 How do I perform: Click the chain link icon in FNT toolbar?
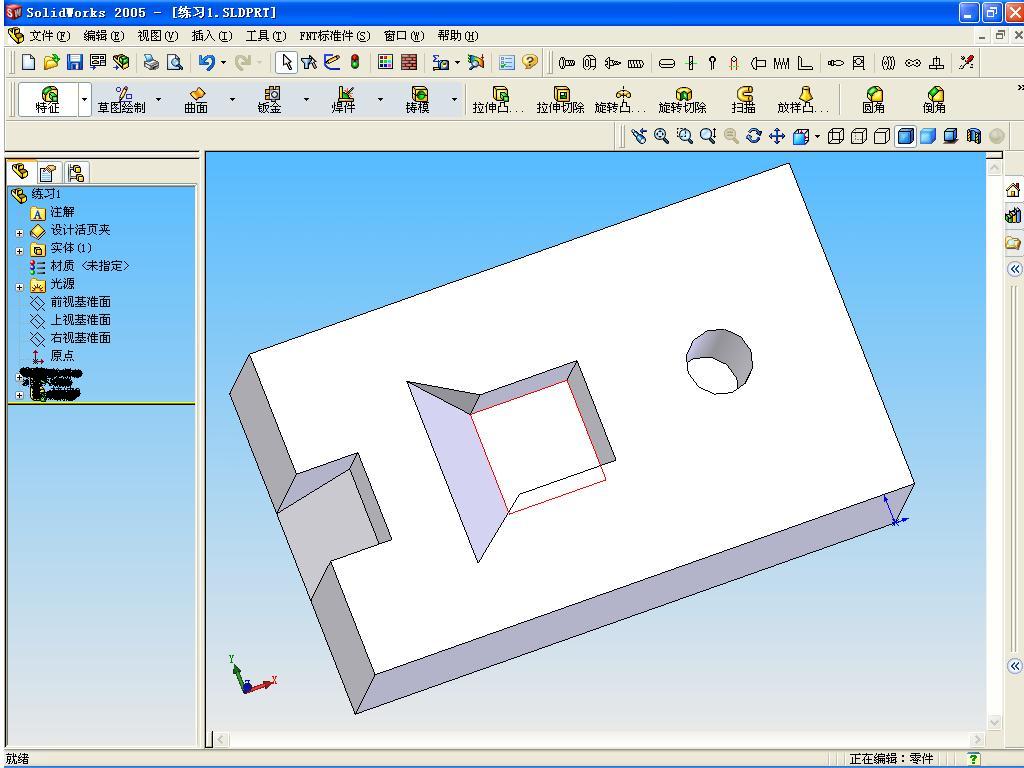(x=912, y=63)
